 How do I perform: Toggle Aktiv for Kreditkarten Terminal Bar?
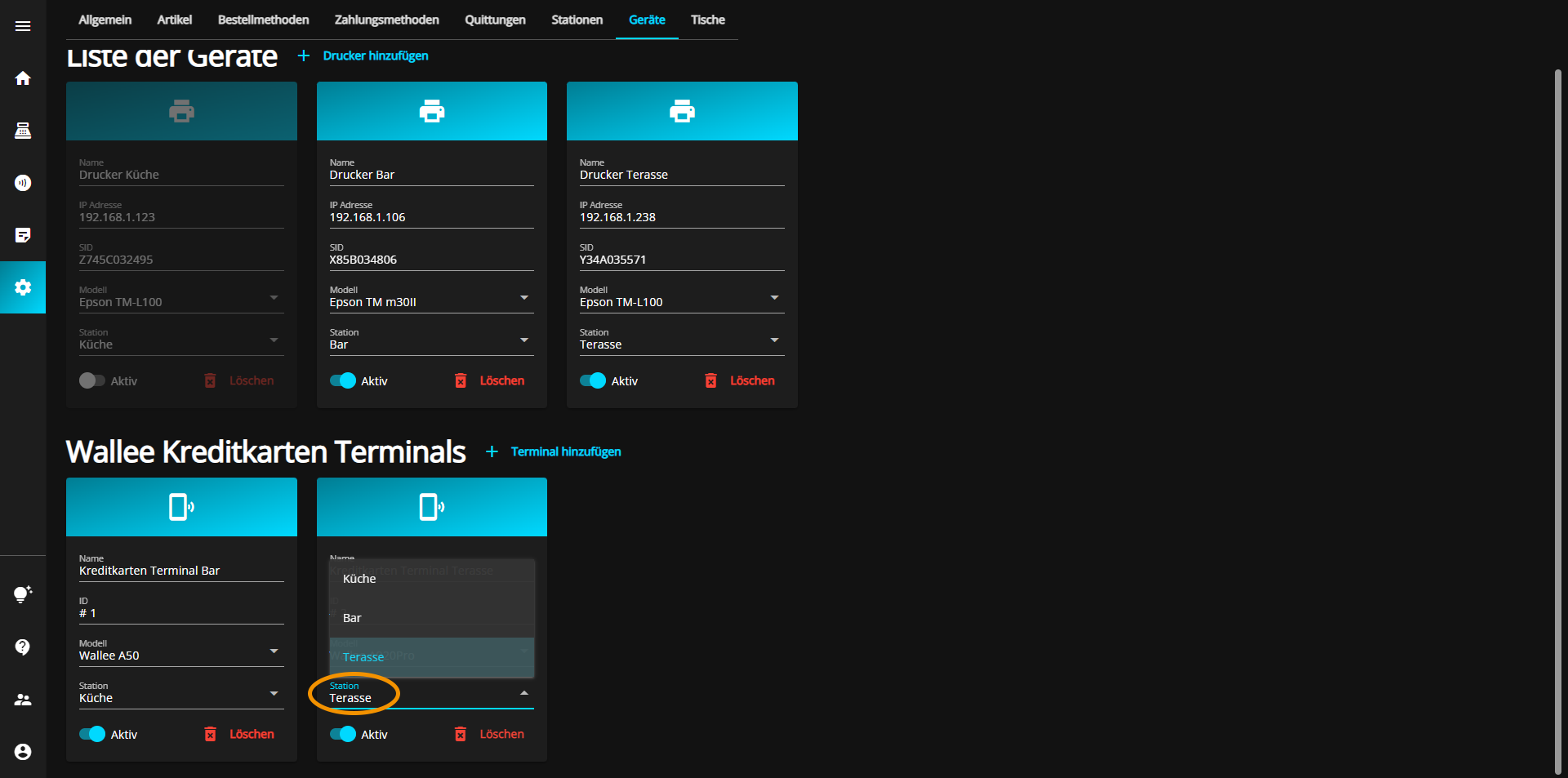pyautogui.click(x=92, y=734)
